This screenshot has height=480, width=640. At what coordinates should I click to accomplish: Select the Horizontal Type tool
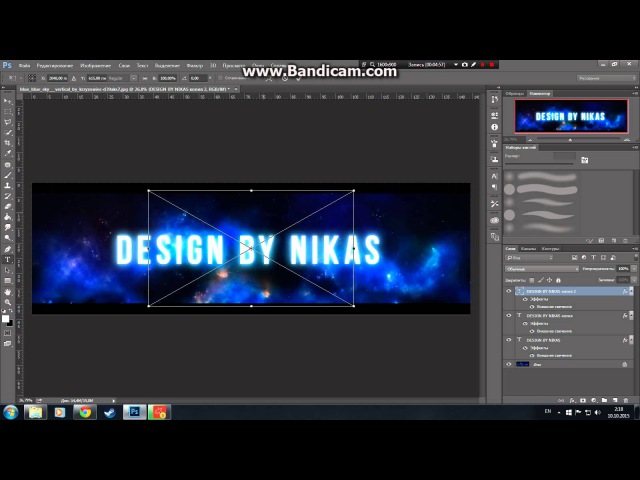pyautogui.click(x=7, y=260)
